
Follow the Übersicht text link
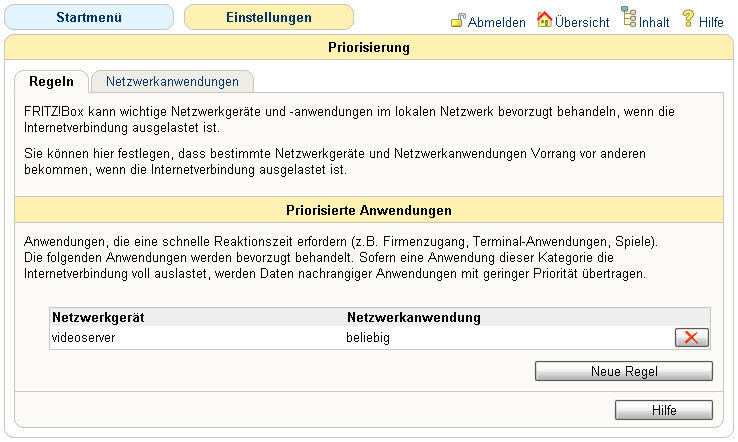click(x=584, y=22)
